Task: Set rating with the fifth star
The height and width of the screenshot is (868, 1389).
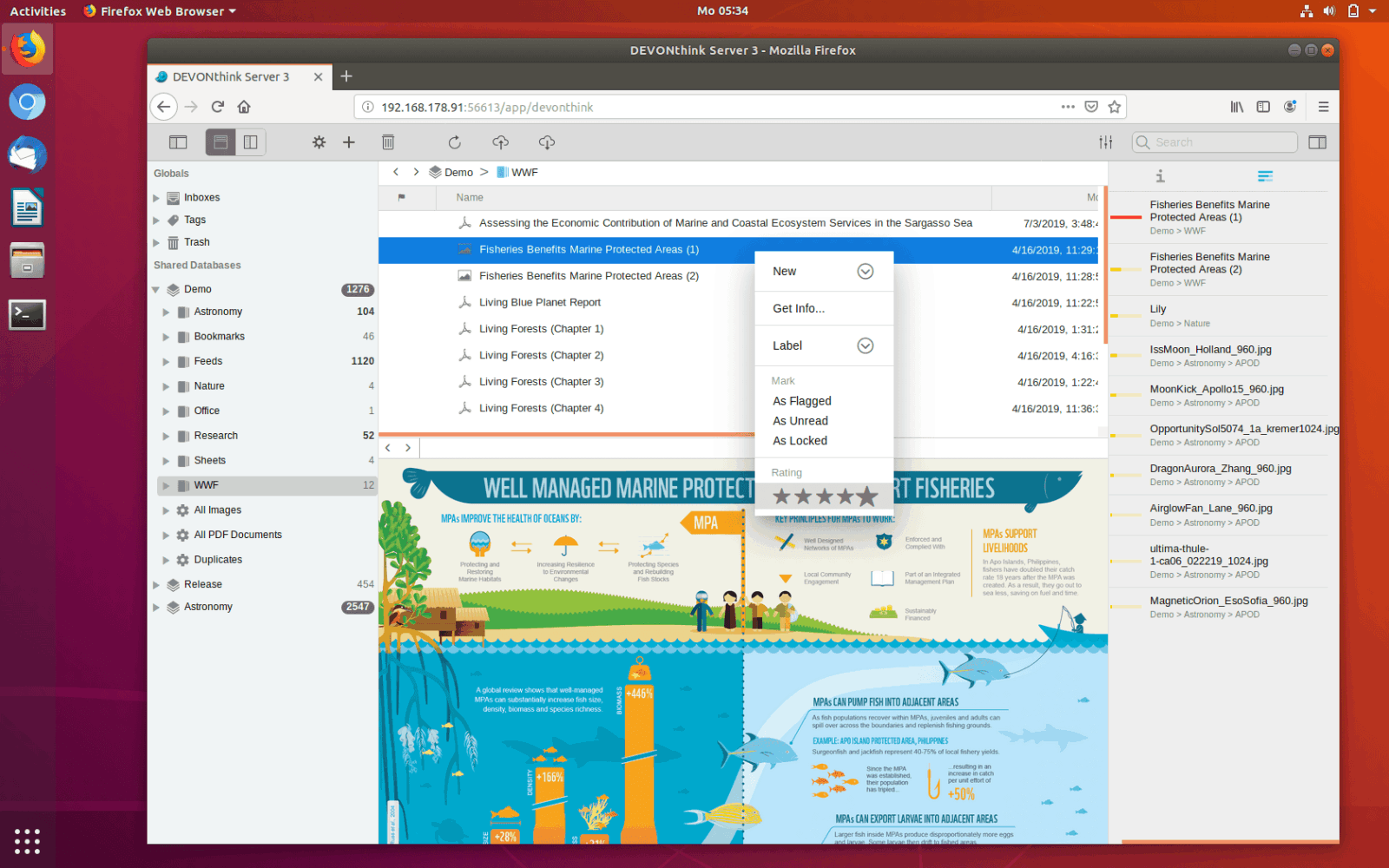Action: pos(866,496)
